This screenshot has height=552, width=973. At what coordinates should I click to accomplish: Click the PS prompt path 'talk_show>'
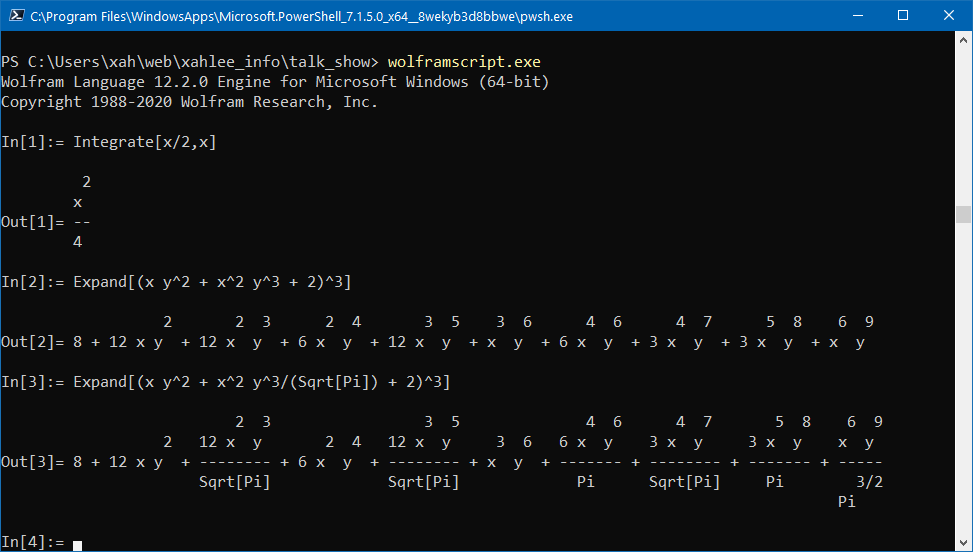[x=333, y=62]
